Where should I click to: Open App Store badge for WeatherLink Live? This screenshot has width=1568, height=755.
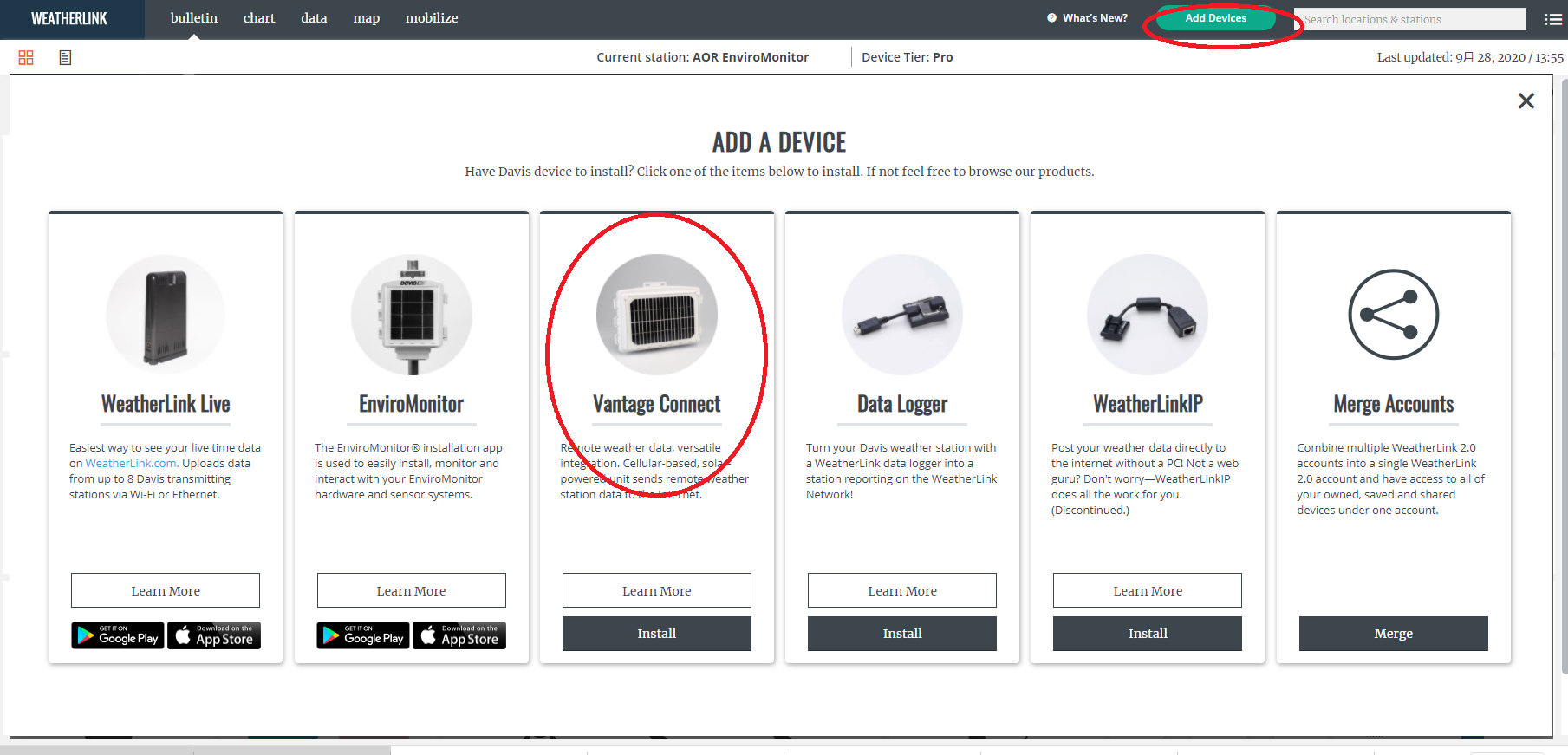pyautogui.click(x=214, y=635)
